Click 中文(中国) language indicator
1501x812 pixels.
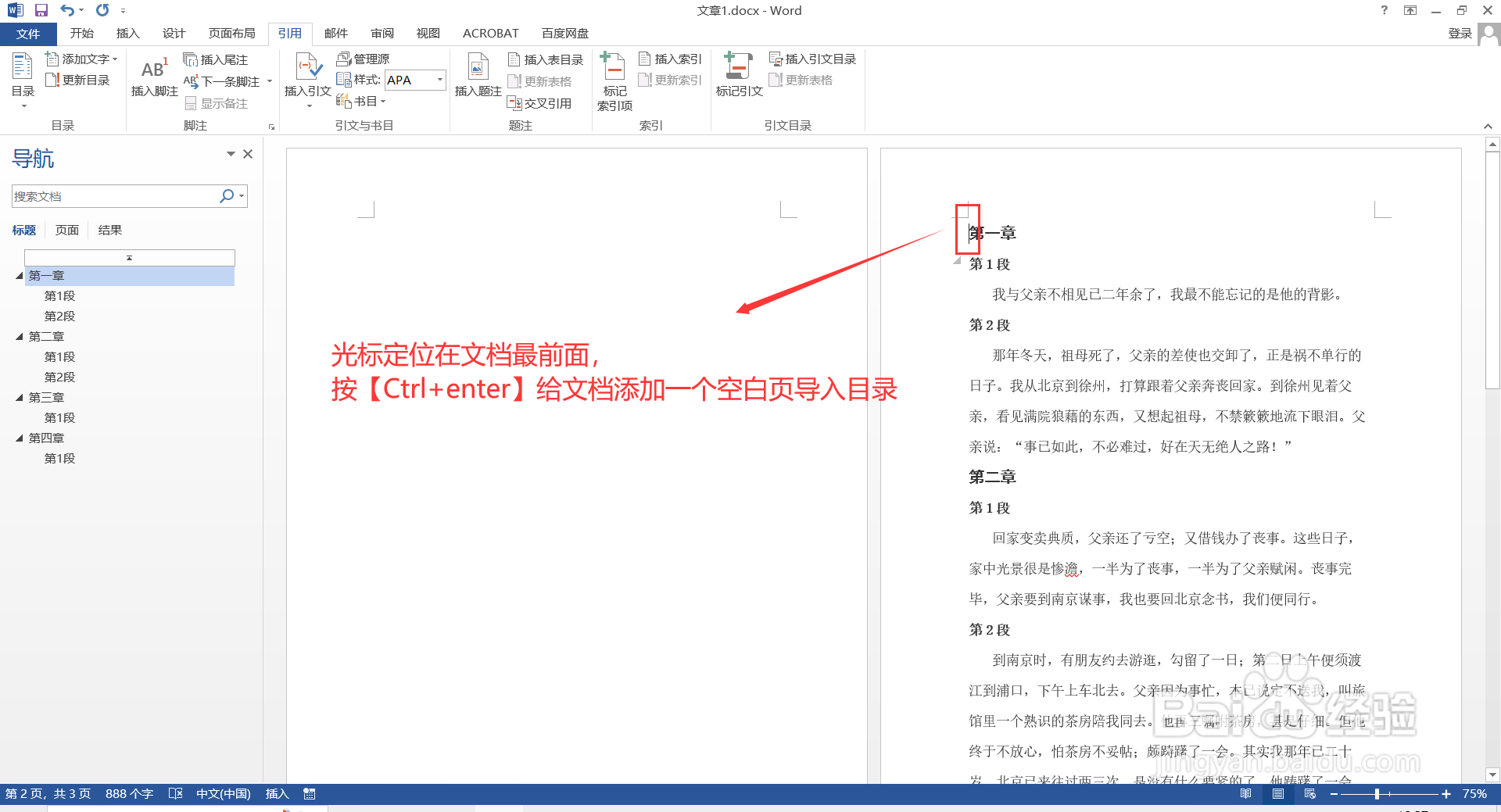[223, 793]
